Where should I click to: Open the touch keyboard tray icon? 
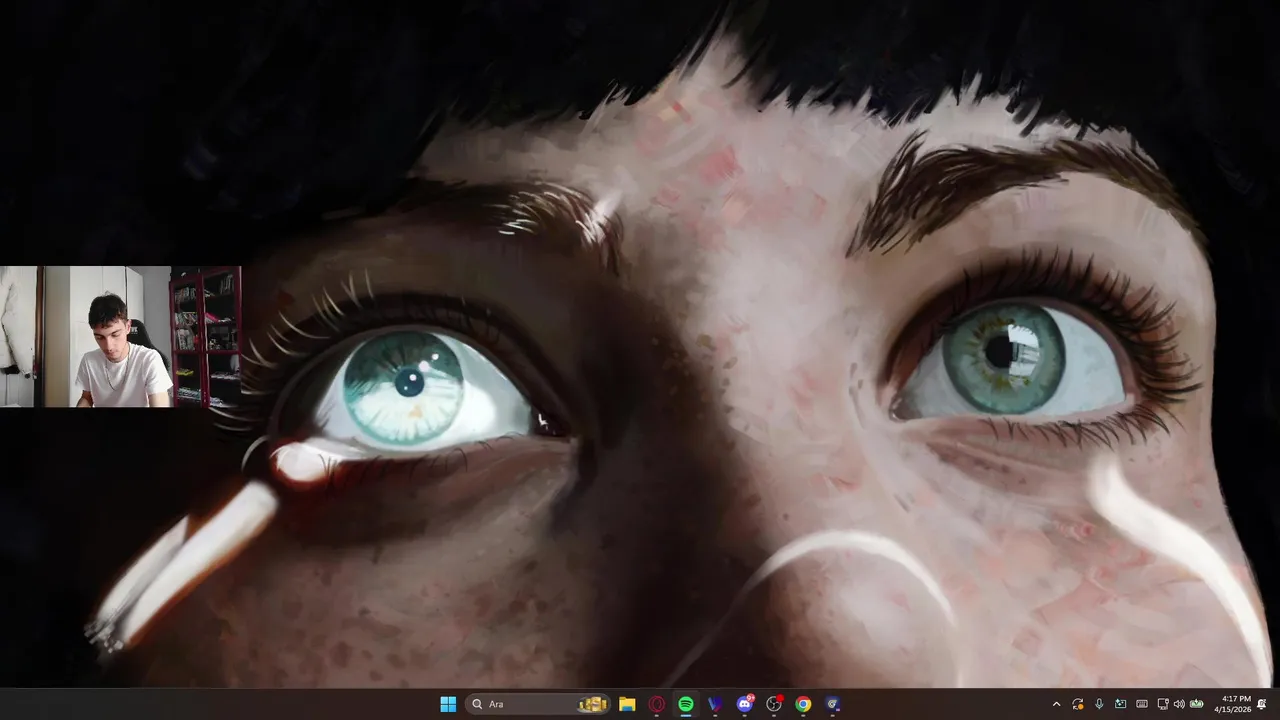(1142, 704)
